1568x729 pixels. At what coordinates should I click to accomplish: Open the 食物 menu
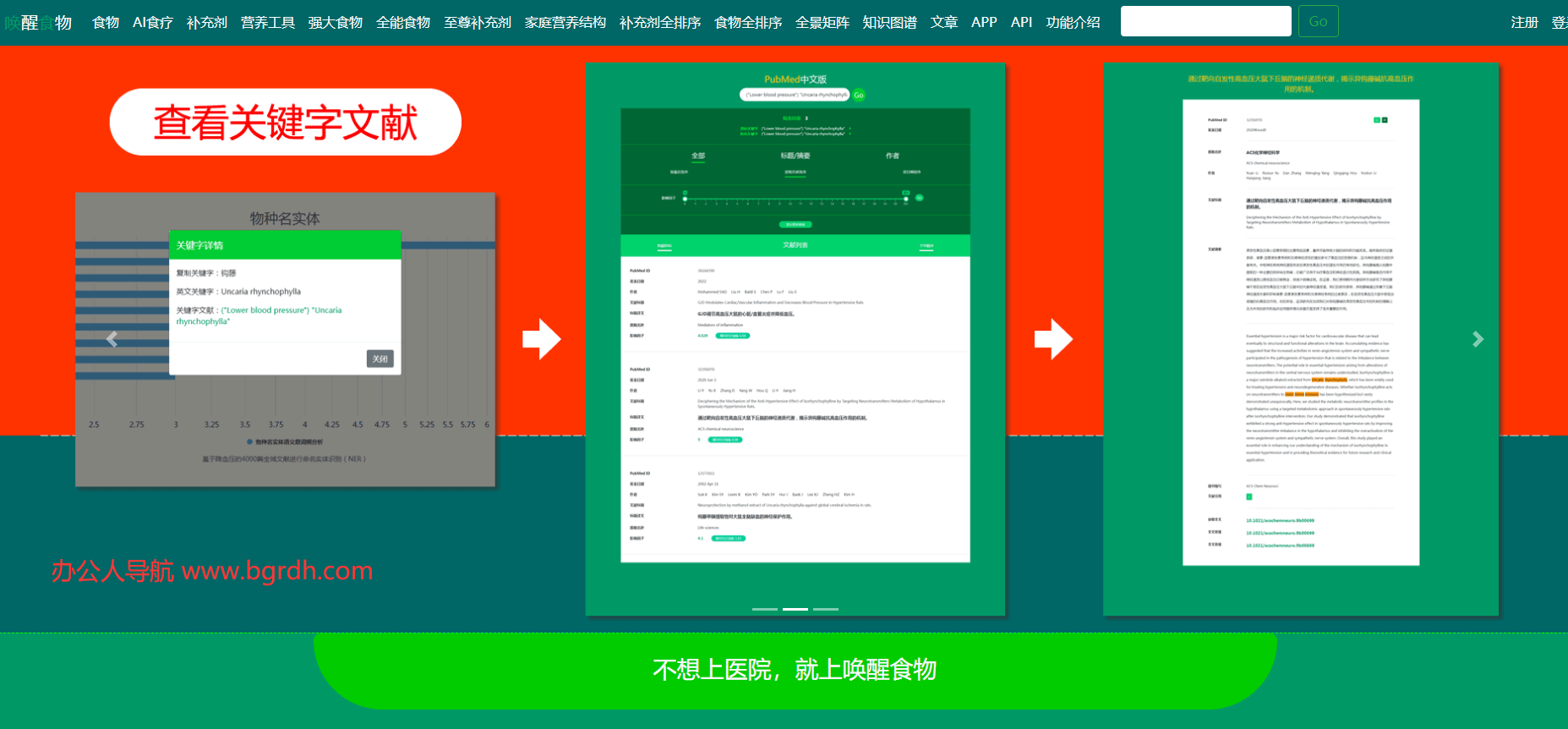(106, 23)
